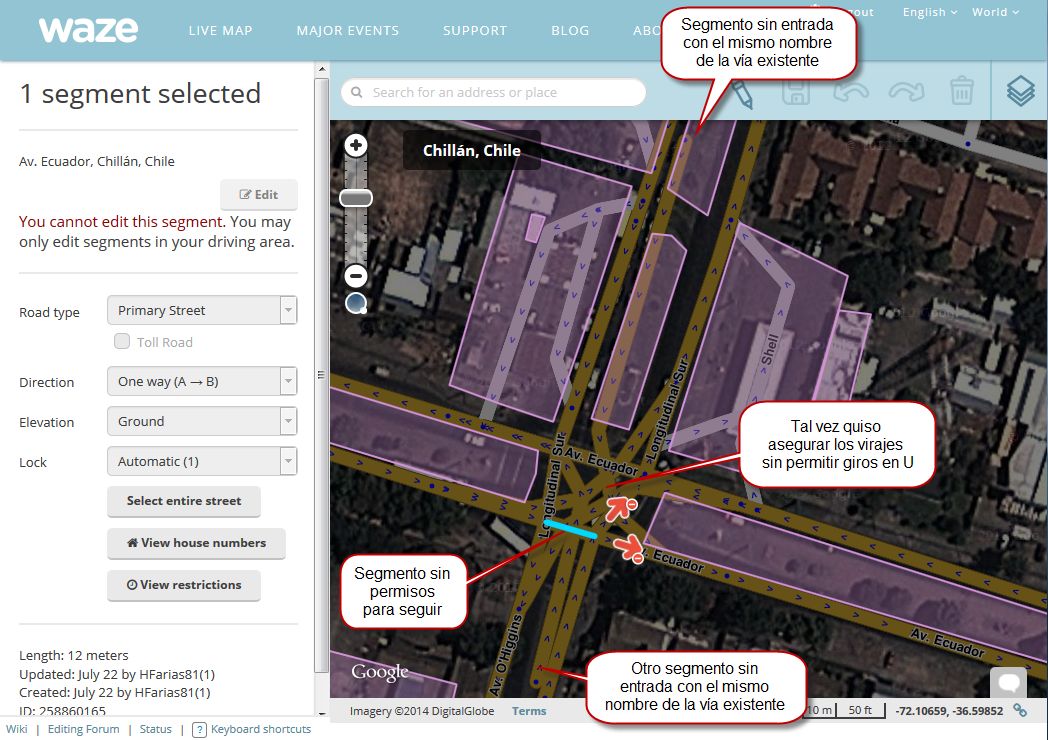Open the map Terms link
The image size is (1048, 740).
coord(529,711)
